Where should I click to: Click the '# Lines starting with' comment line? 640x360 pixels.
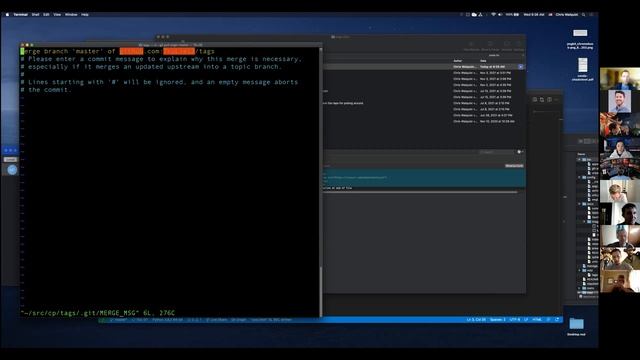coord(159,82)
